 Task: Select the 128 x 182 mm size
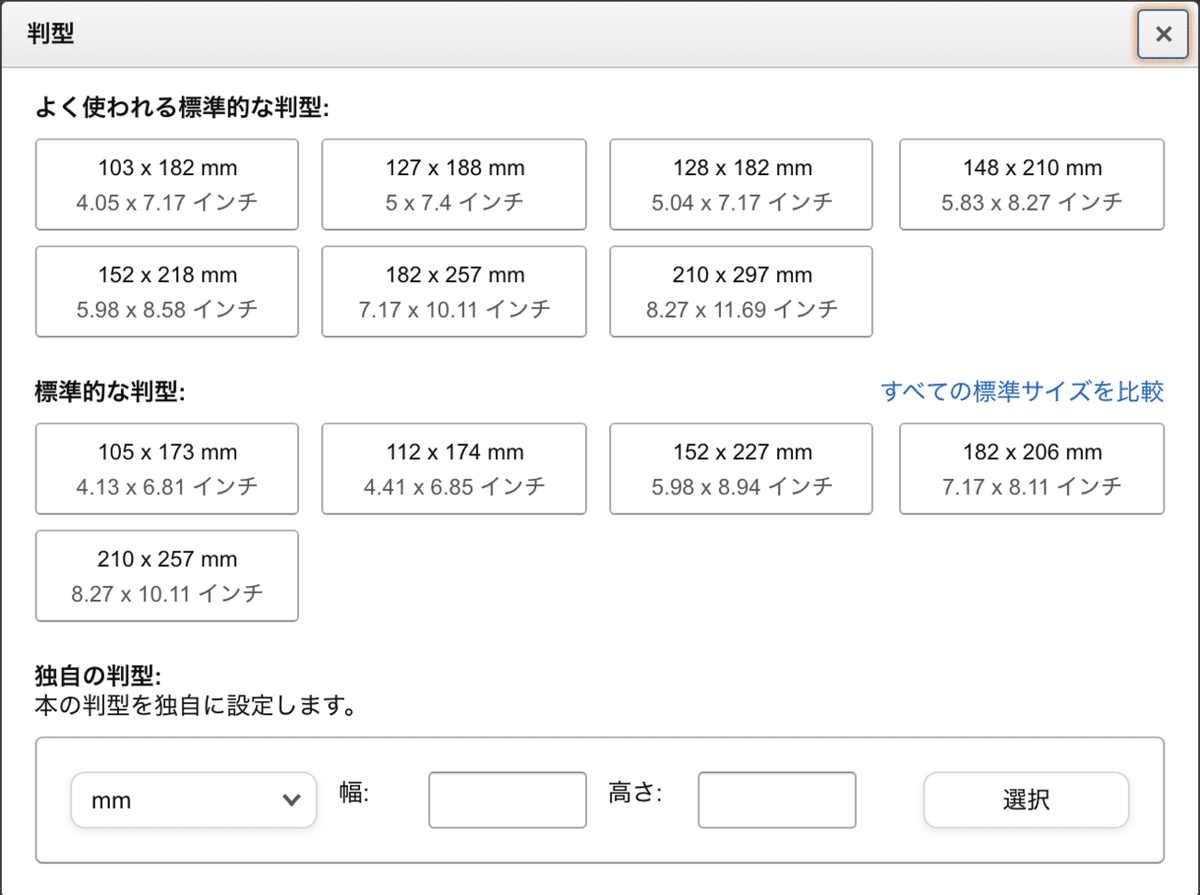tap(740, 184)
